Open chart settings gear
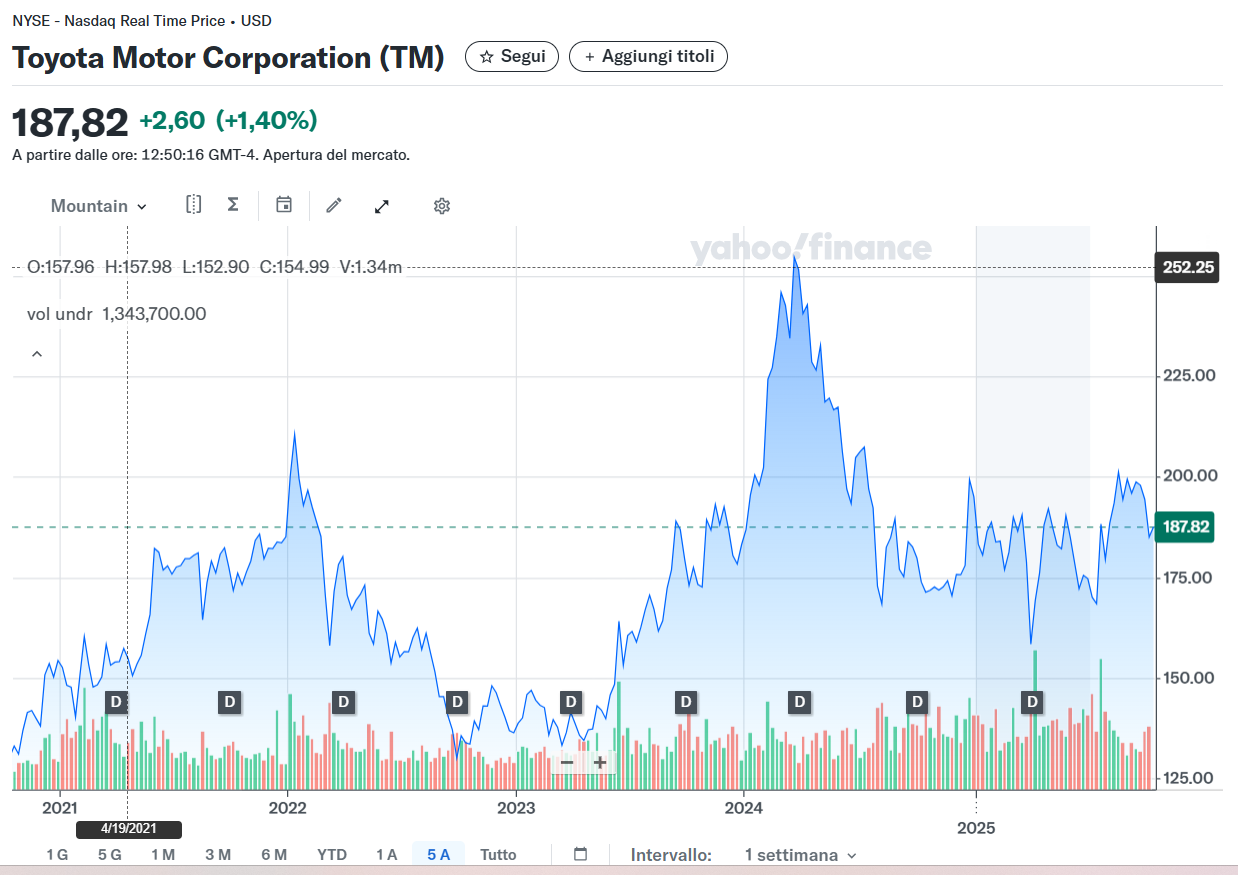 pyautogui.click(x=442, y=206)
